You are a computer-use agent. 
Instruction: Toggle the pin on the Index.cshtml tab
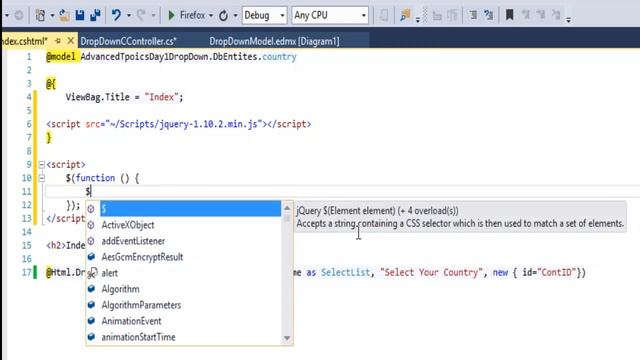(58, 41)
